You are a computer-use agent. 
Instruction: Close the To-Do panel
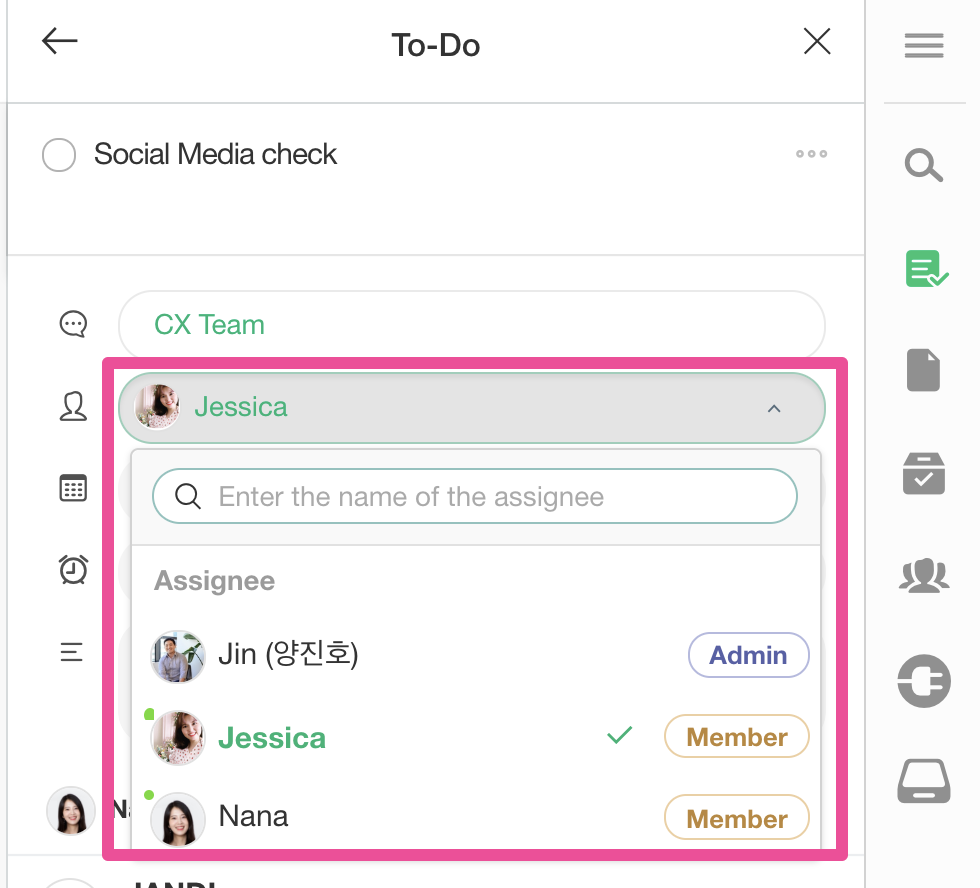click(x=817, y=41)
